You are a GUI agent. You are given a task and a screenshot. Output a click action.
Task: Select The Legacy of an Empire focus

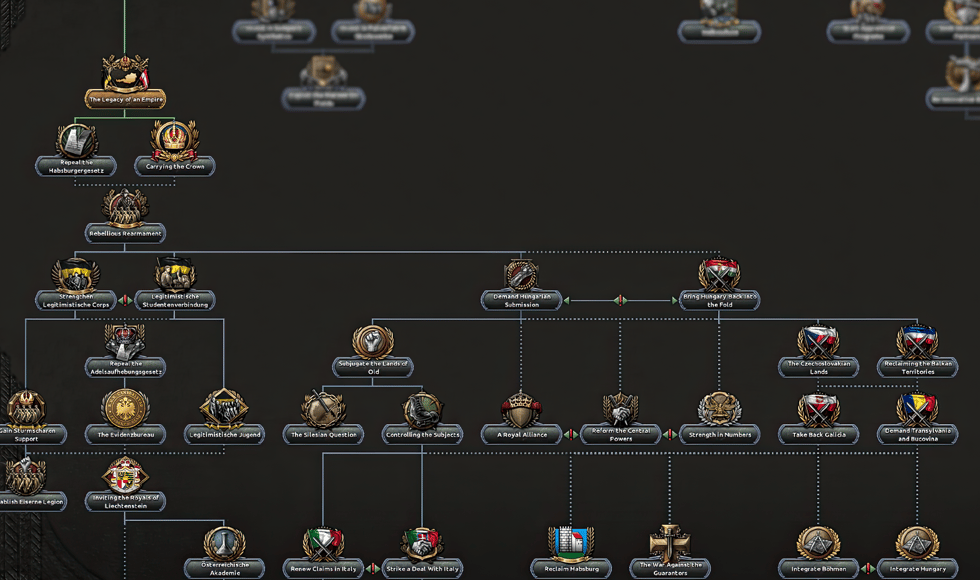pos(125,81)
